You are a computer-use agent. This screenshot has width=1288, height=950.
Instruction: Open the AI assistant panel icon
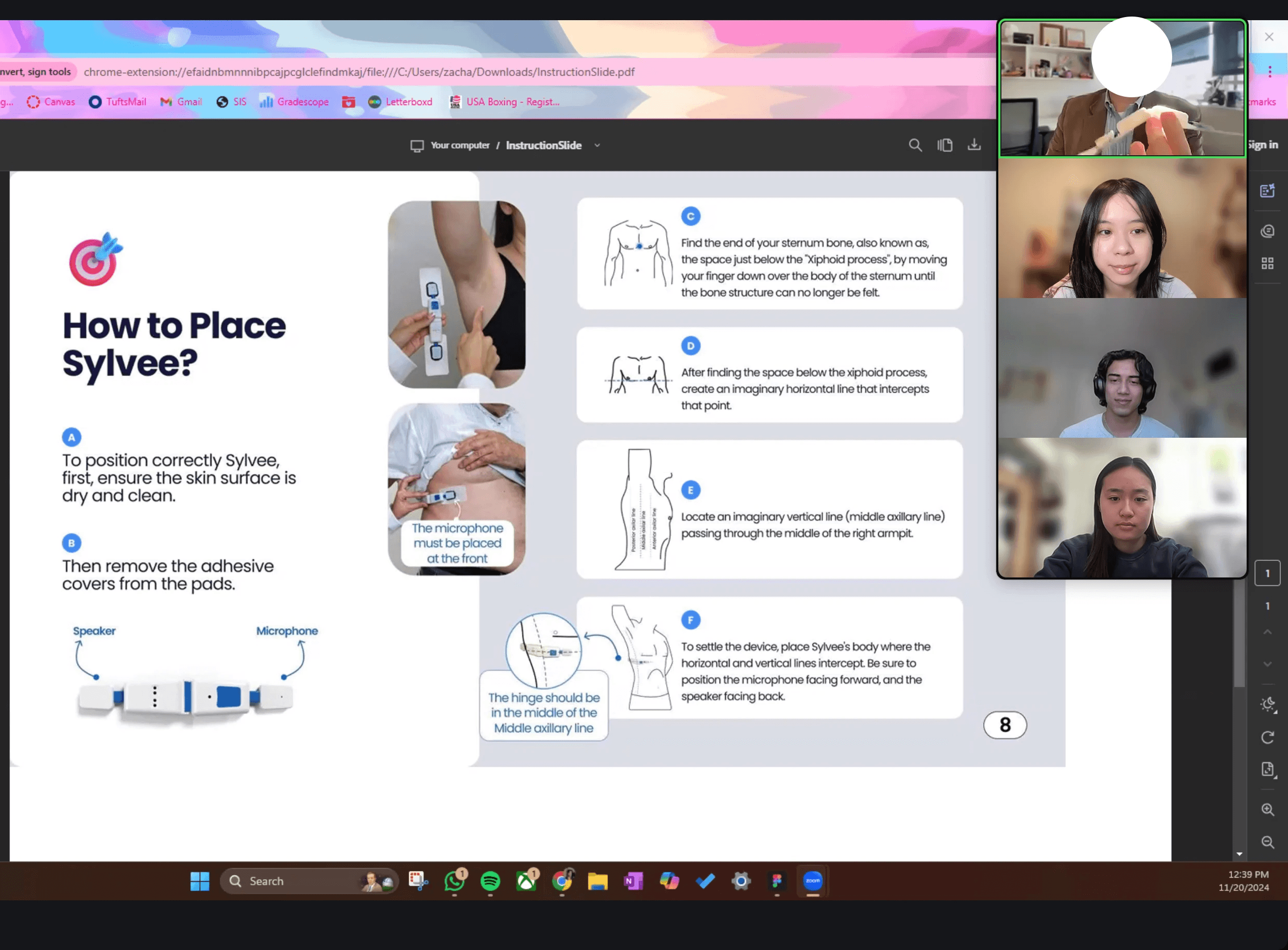(1267, 190)
